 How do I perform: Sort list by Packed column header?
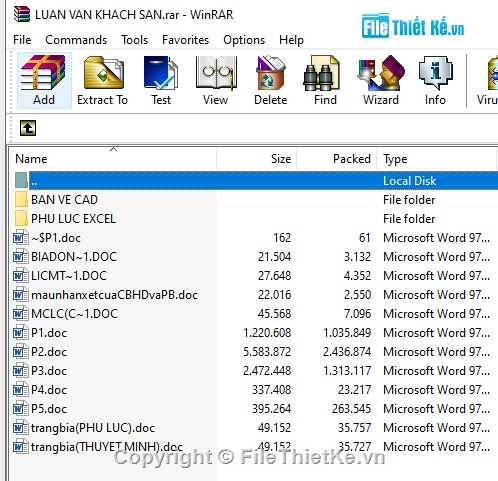337,159
